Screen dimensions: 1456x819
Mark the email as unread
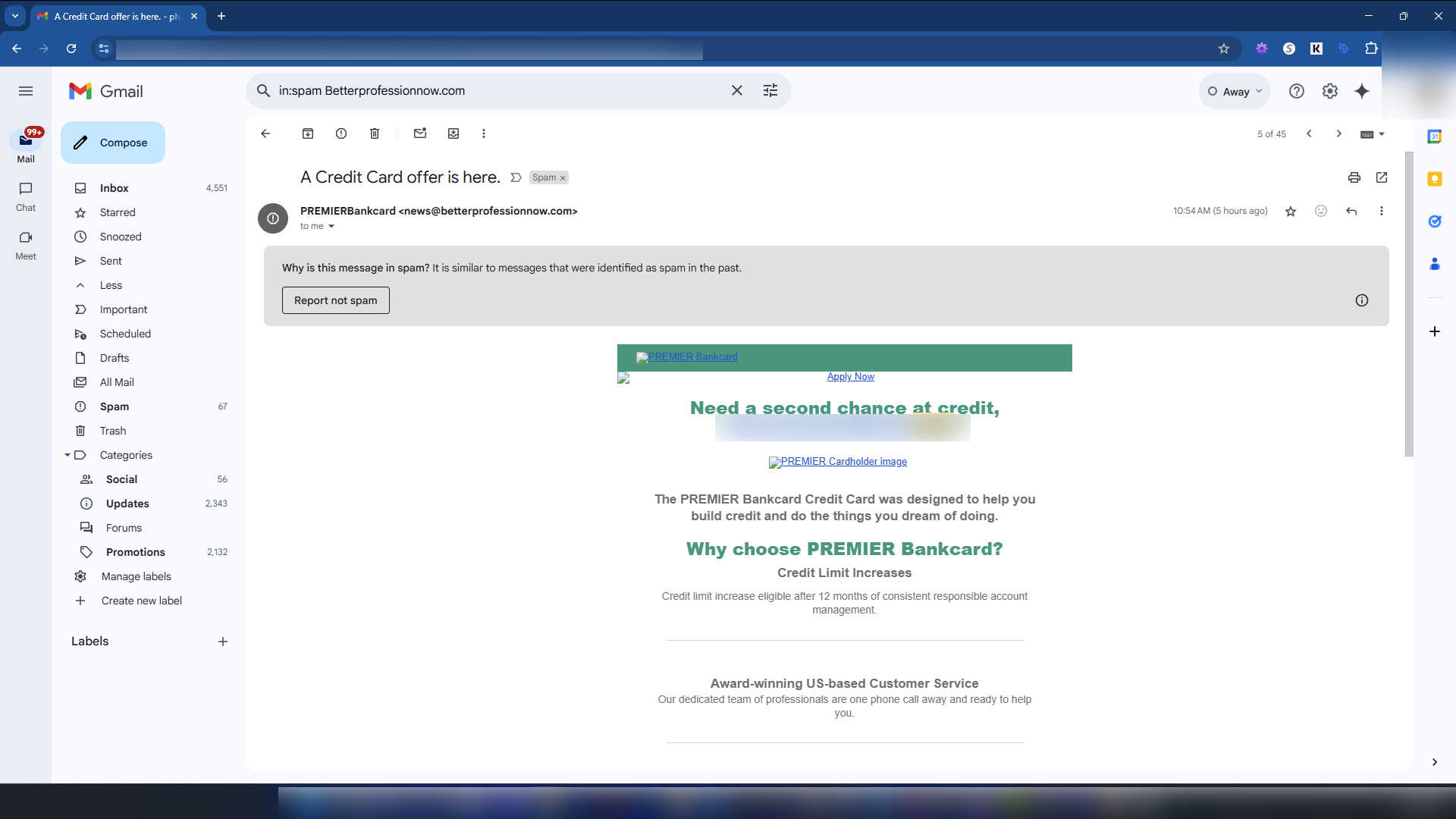coord(420,133)
